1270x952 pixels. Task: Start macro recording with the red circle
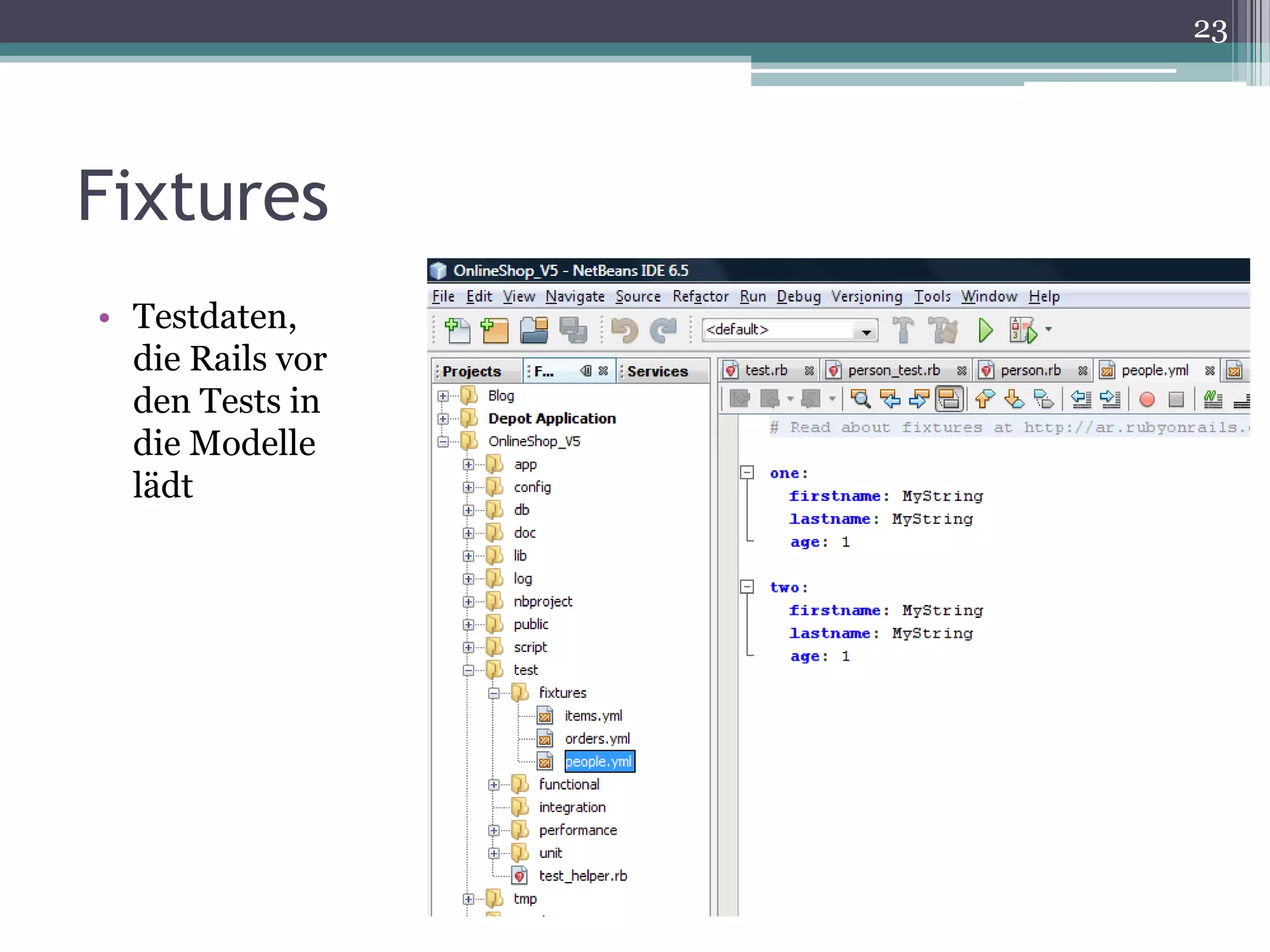coord(1147,399)
